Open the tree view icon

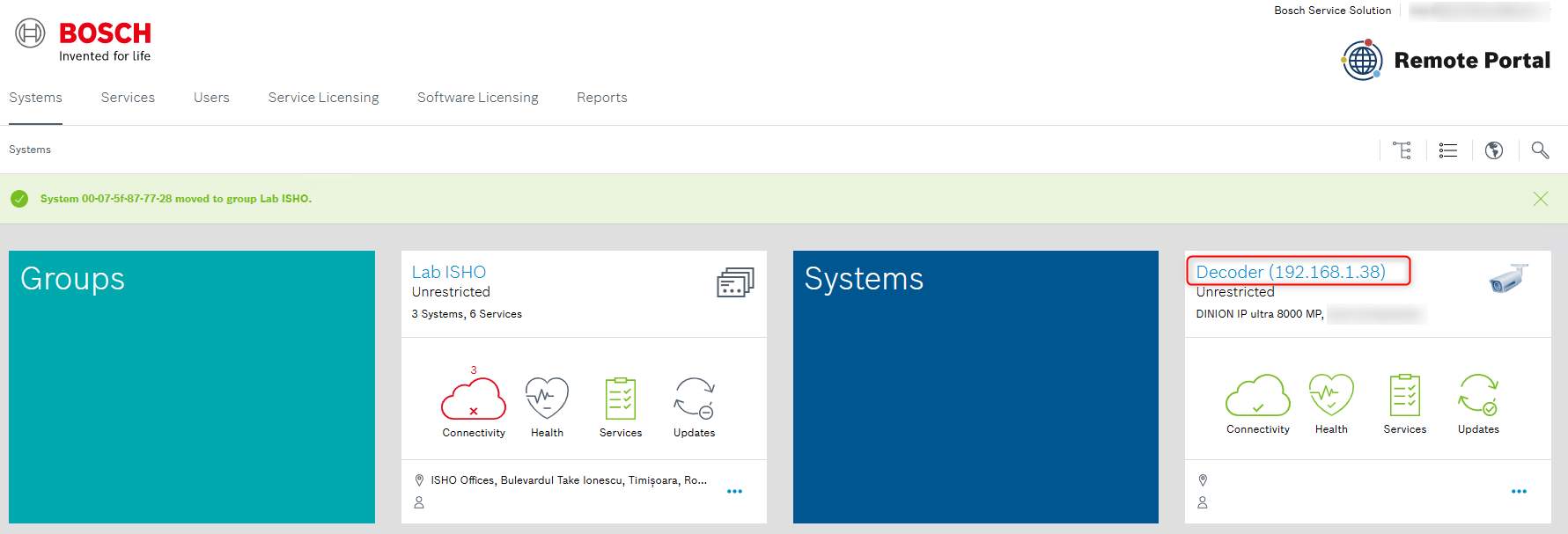click(1402, 150)
